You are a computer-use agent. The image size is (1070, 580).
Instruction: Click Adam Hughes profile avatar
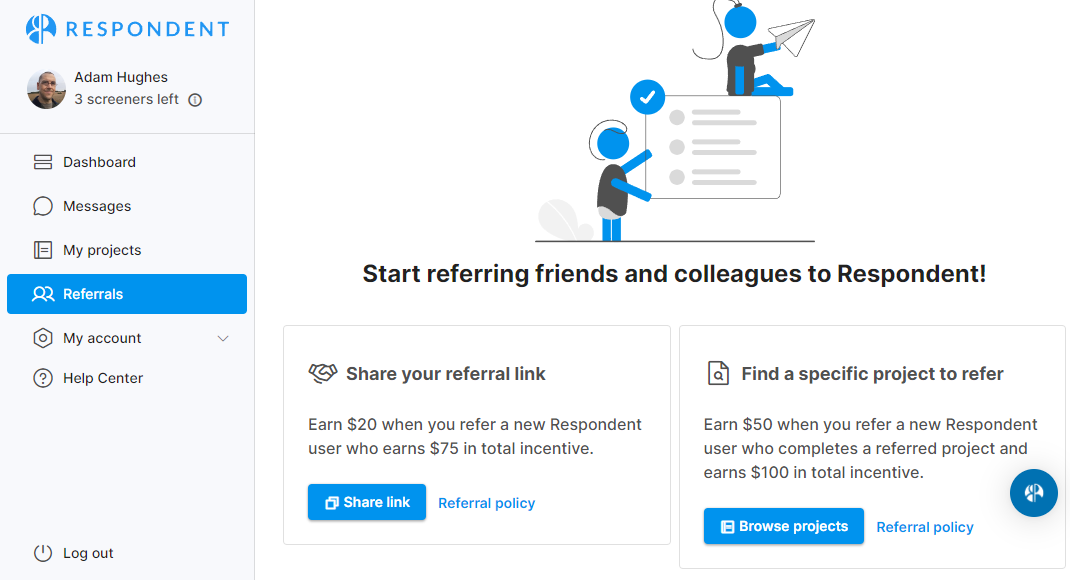pyautogui.click(x=46, y=89)
